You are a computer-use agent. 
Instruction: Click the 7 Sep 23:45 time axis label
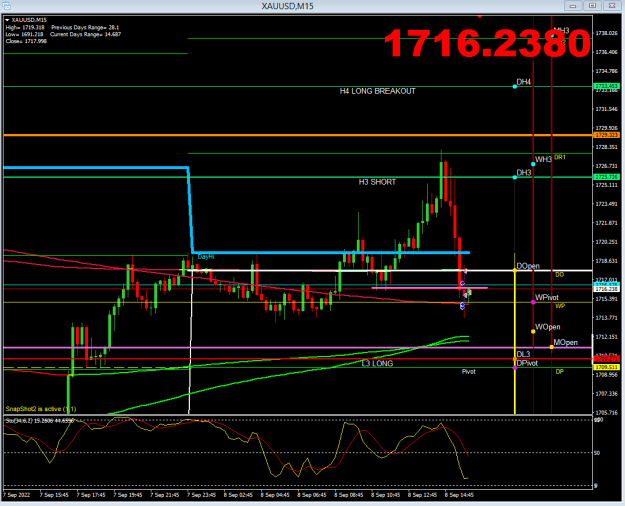point(201,495)
